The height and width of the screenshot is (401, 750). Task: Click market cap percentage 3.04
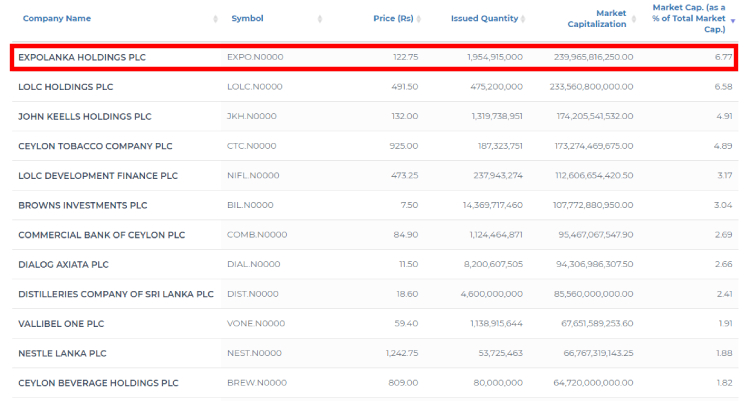point(723,205)
